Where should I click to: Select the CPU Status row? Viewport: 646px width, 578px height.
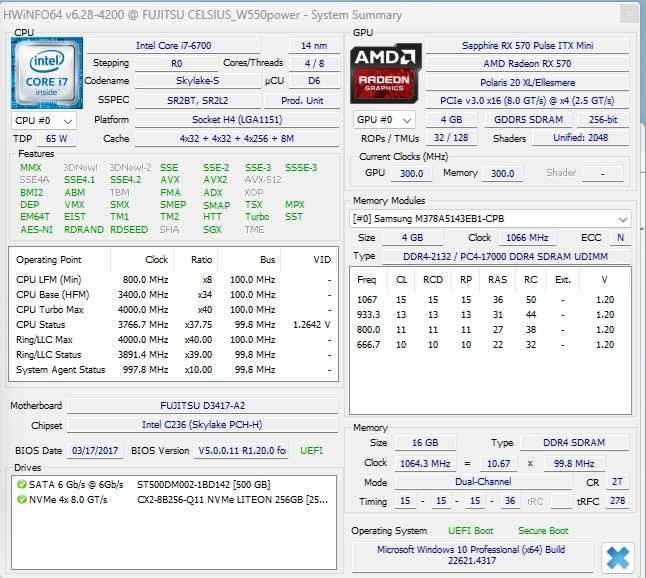(x=173, y=325)
